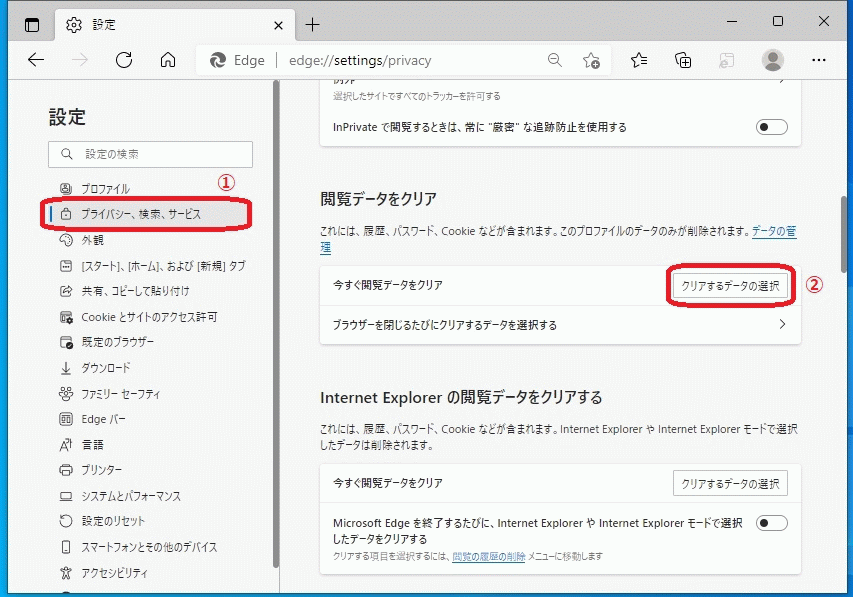Viewport: 853px width, 597px height.
Task: Click the tab actions menu icon
Action: click(32, 25)
